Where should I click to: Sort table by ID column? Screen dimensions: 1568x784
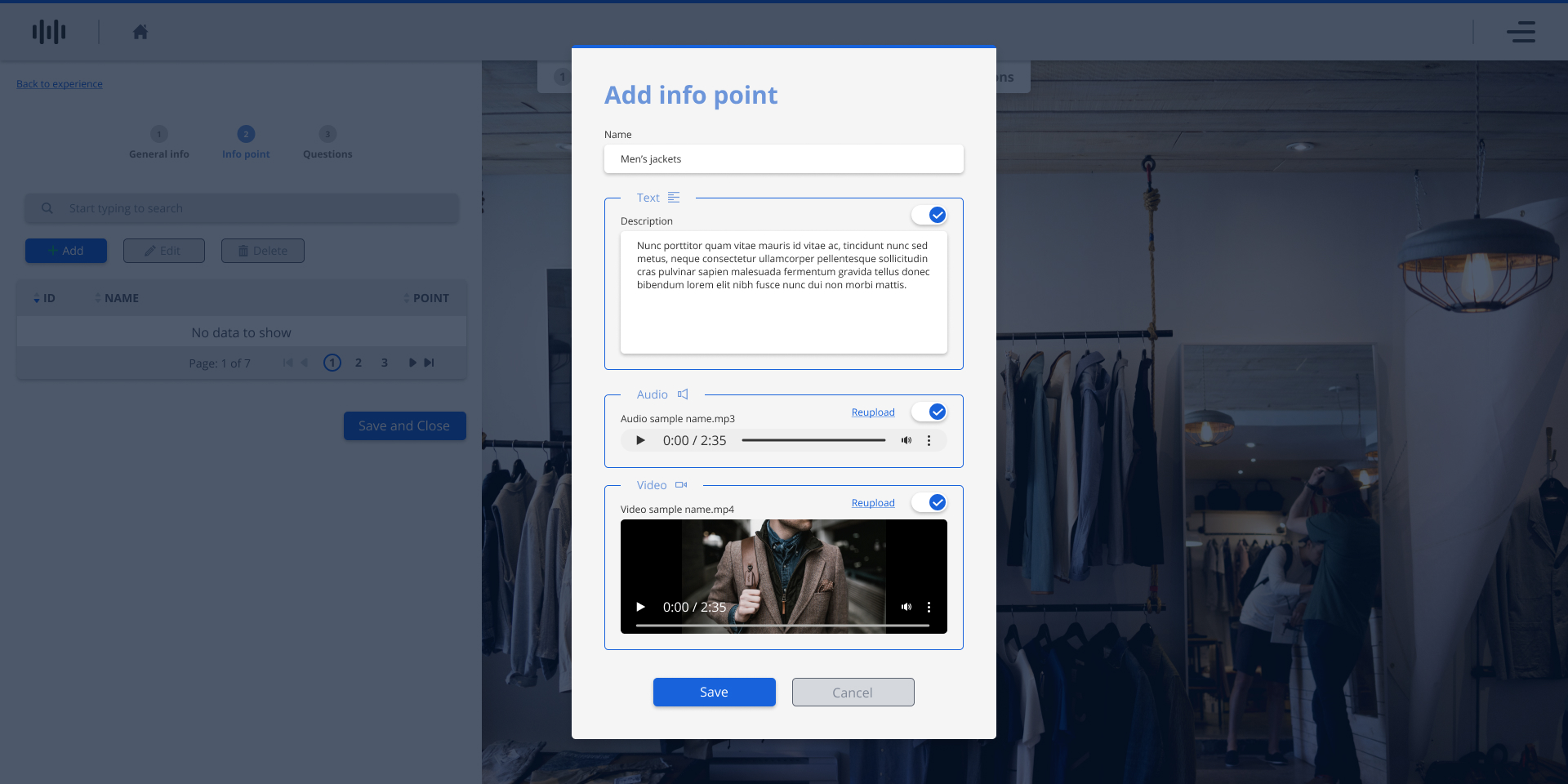coord(44,298)
